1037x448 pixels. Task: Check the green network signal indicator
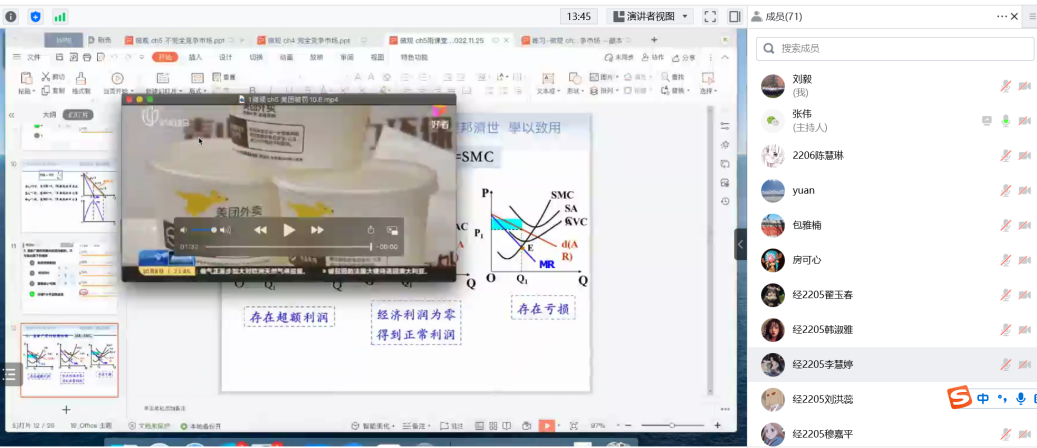[x=60, y=16]
